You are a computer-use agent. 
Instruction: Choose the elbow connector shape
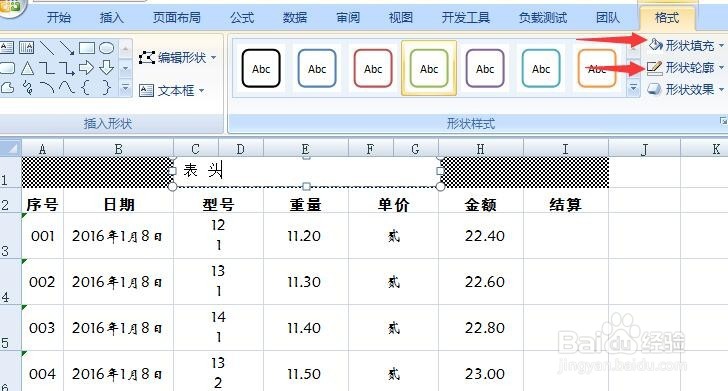click(x=47, y=68)
